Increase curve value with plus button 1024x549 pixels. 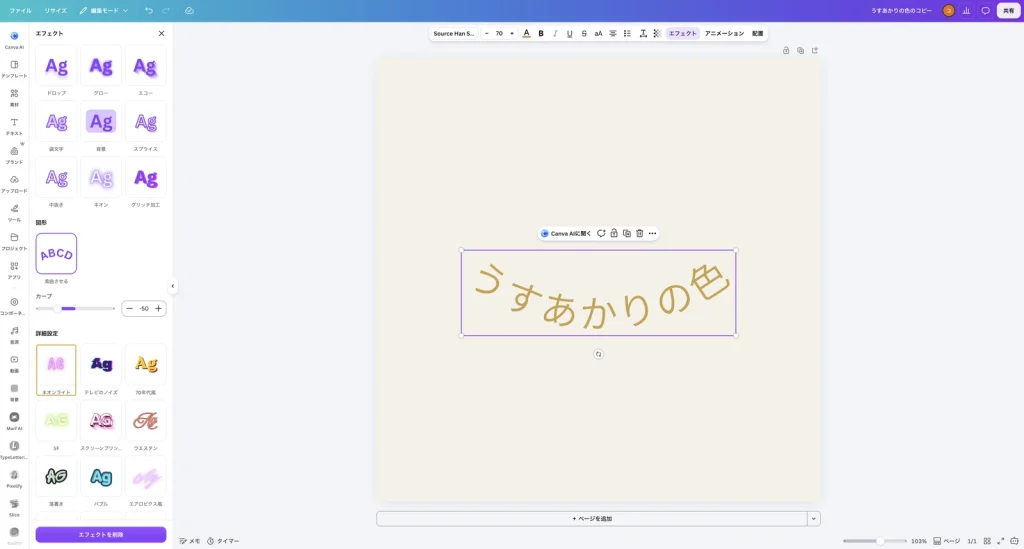(158, 308)
